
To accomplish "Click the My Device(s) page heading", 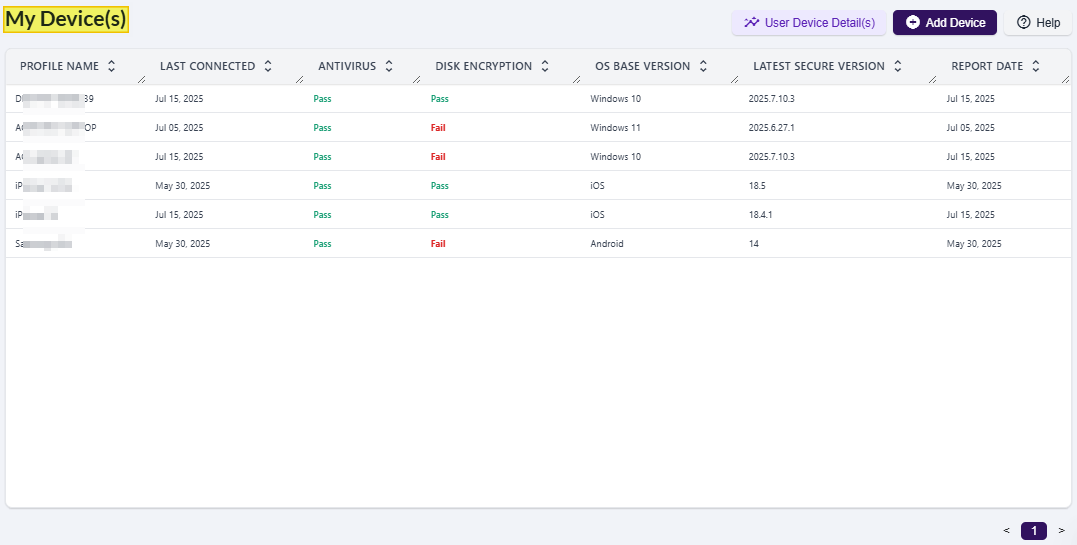I will (x=66, y=18).
